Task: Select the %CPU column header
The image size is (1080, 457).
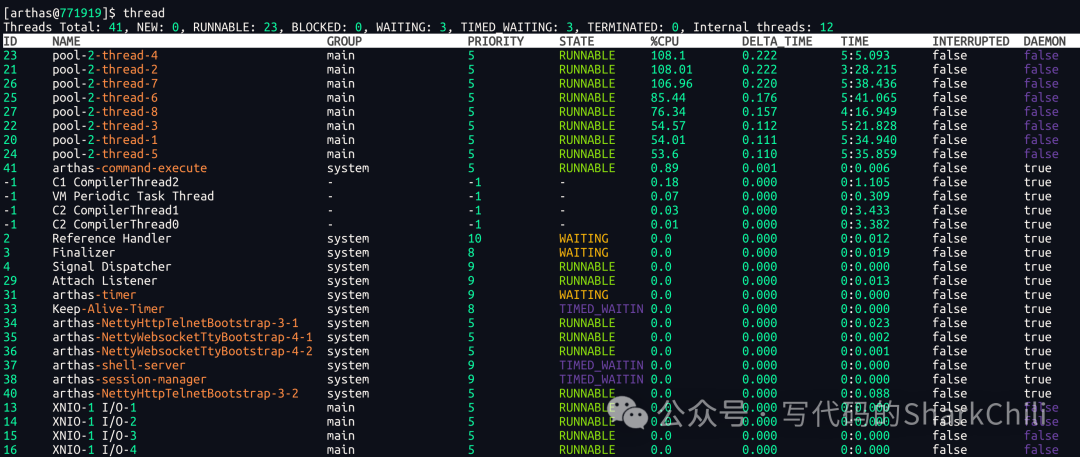Action: 665,41
